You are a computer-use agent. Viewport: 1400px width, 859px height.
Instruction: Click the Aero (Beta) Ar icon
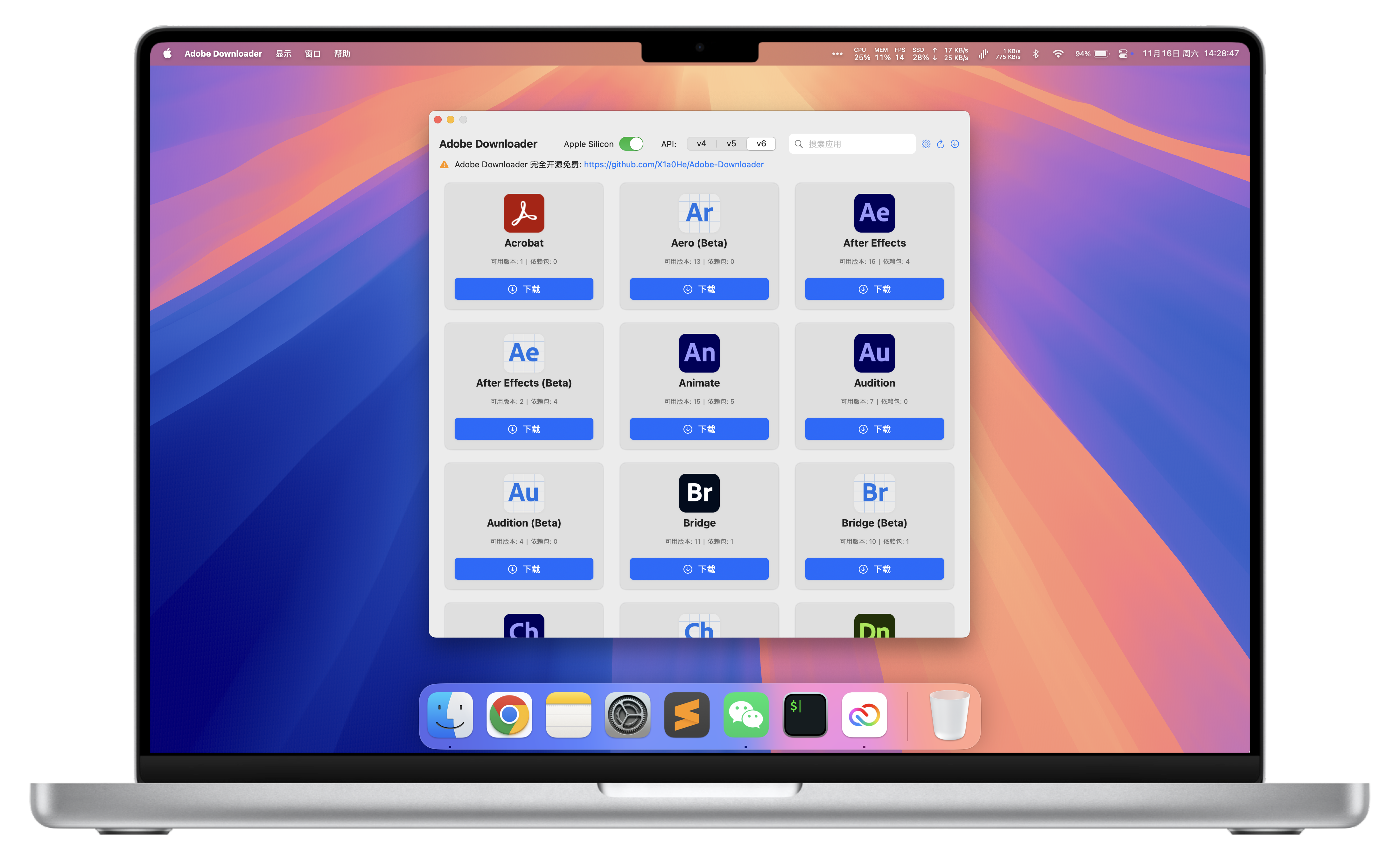point(699,213)
